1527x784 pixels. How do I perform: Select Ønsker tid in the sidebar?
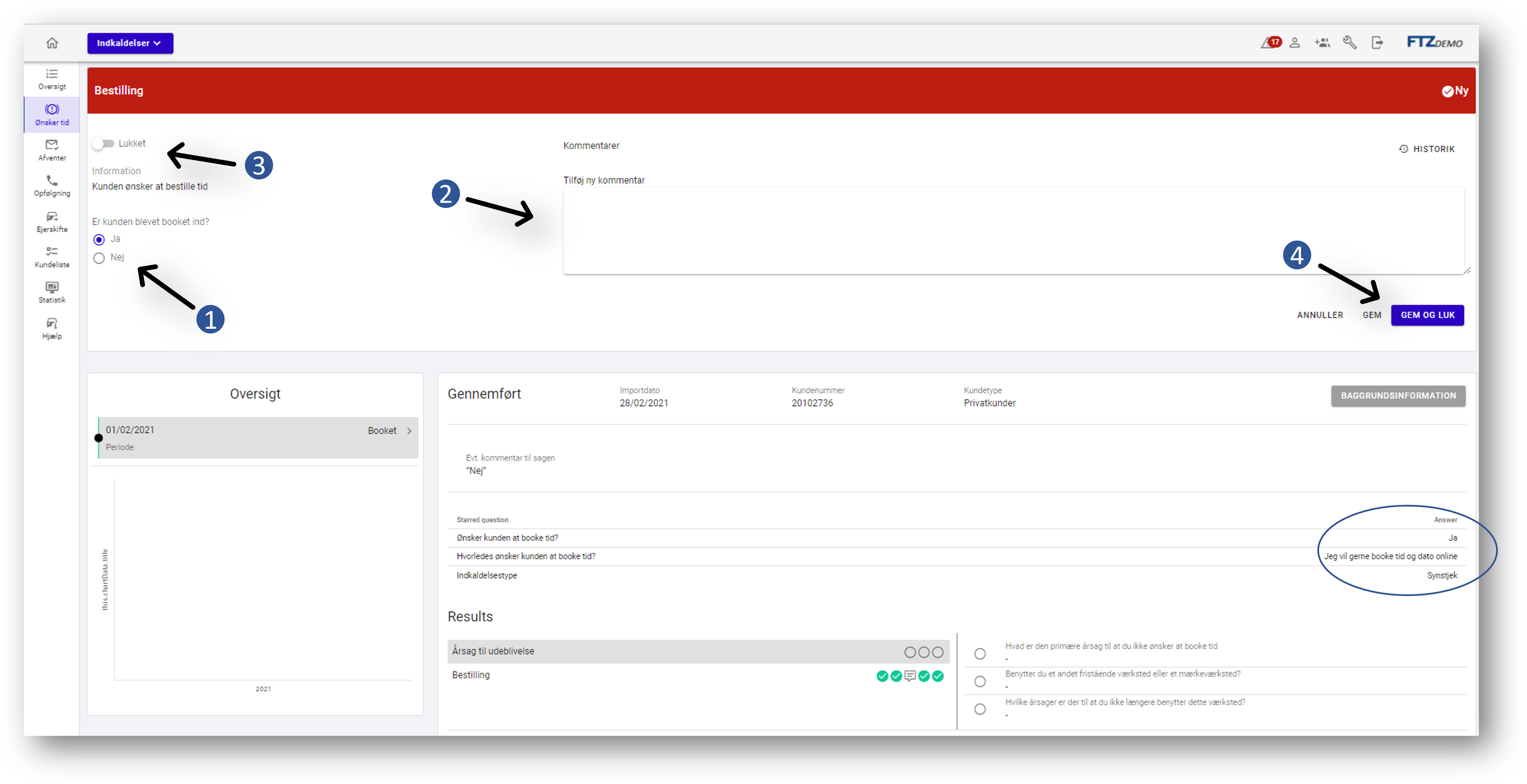click(52, 115)
